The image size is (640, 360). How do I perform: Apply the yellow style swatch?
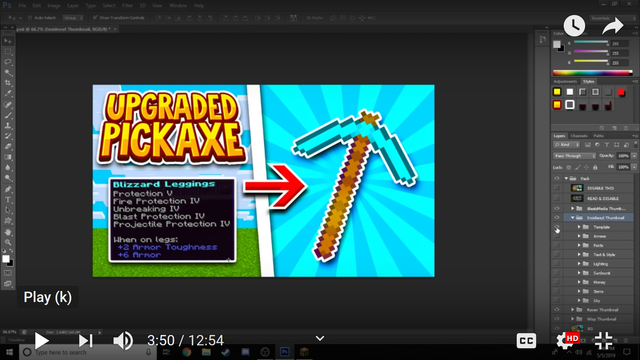(557, 92)
